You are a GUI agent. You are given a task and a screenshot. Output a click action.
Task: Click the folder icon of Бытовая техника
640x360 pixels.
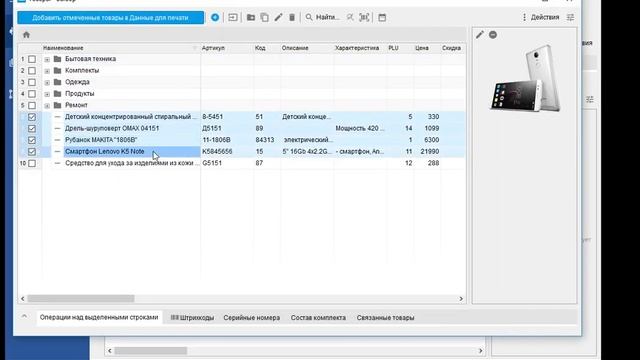tap(58, 59)
